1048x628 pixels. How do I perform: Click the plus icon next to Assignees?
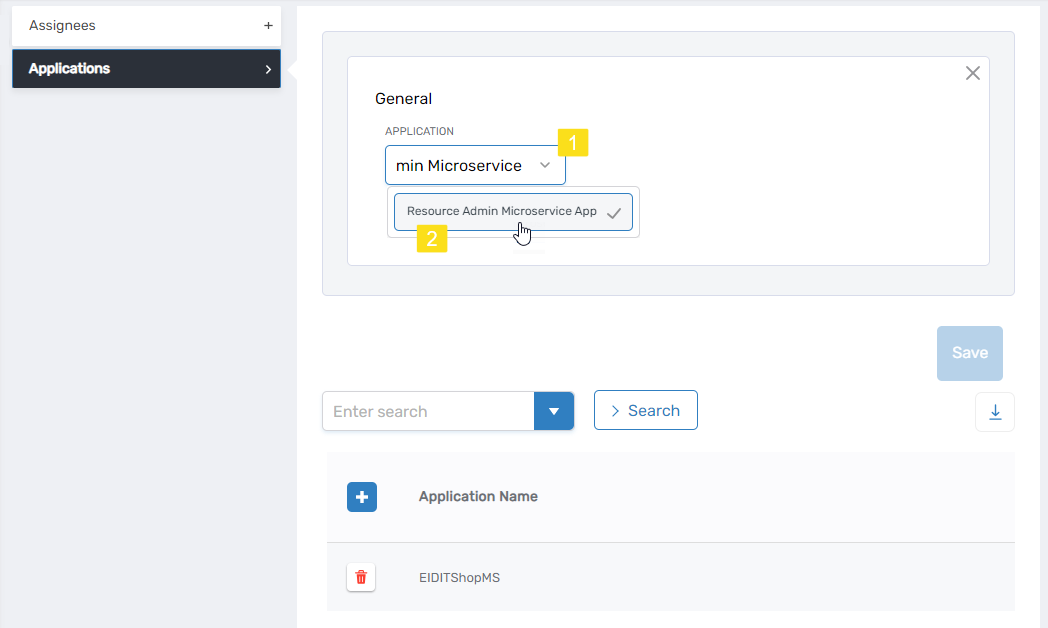pos(268,25)
